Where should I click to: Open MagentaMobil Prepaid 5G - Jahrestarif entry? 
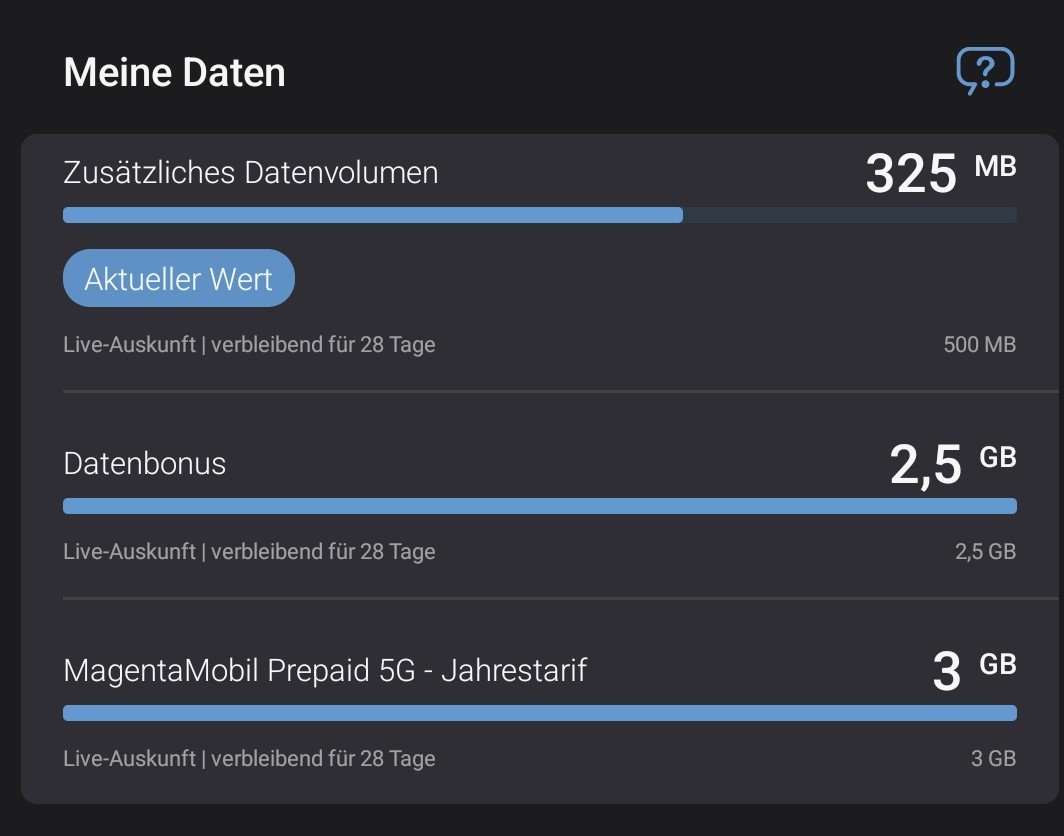pos(324,670)
